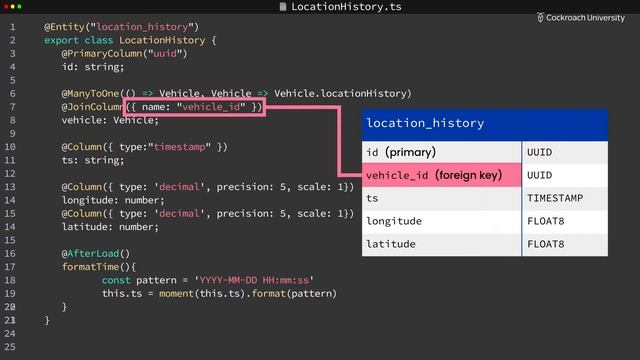Click the 'ts' table cell

[x=442, y=198]
